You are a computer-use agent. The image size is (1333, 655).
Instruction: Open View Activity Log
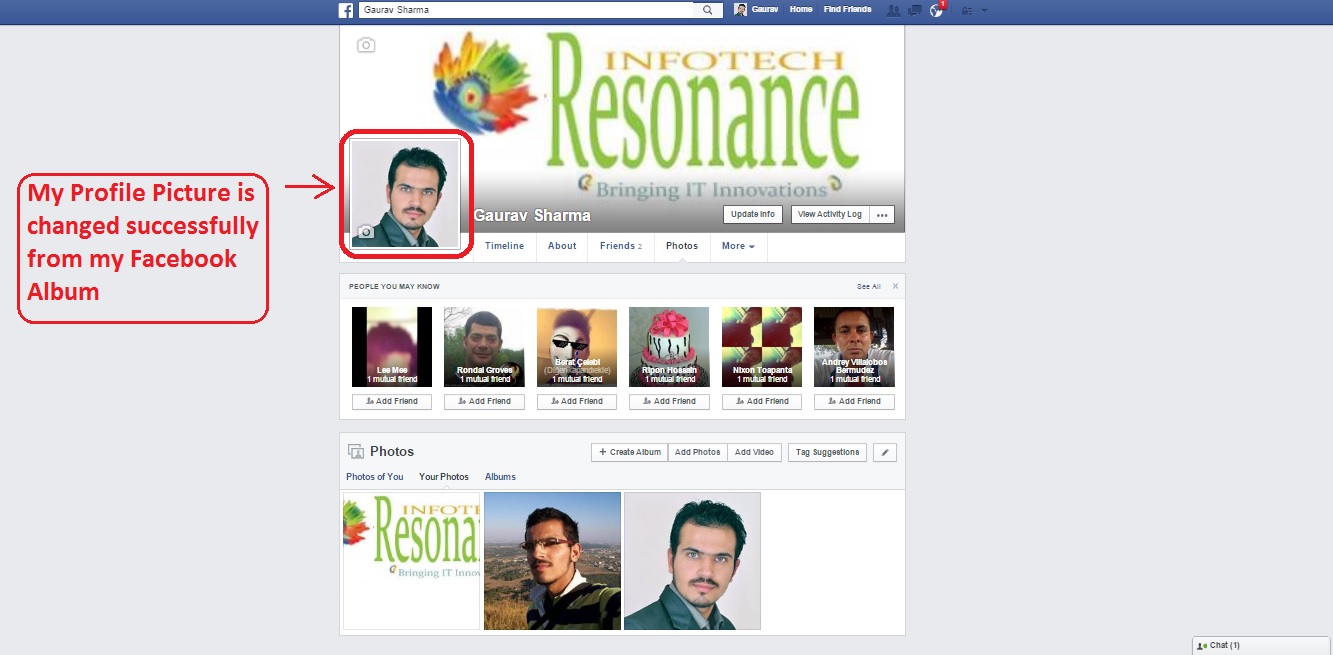click(830, 215)
